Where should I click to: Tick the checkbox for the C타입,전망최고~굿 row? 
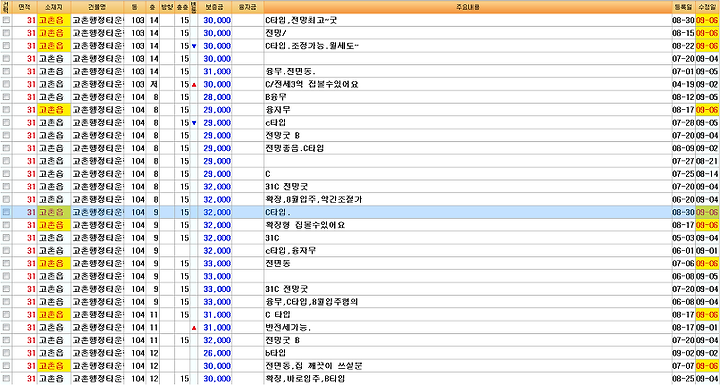[6, 20]
